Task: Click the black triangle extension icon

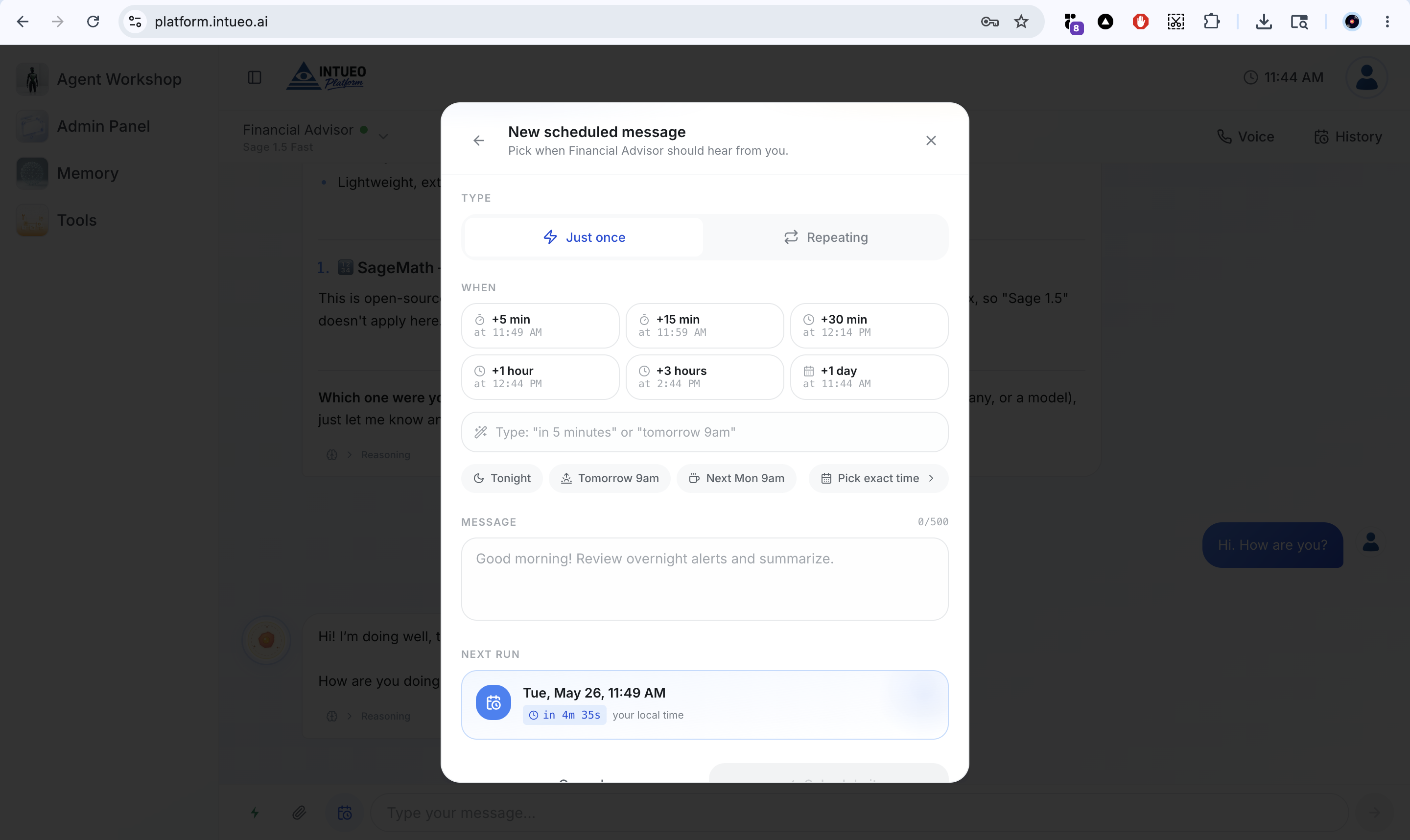Action: 1105,22
